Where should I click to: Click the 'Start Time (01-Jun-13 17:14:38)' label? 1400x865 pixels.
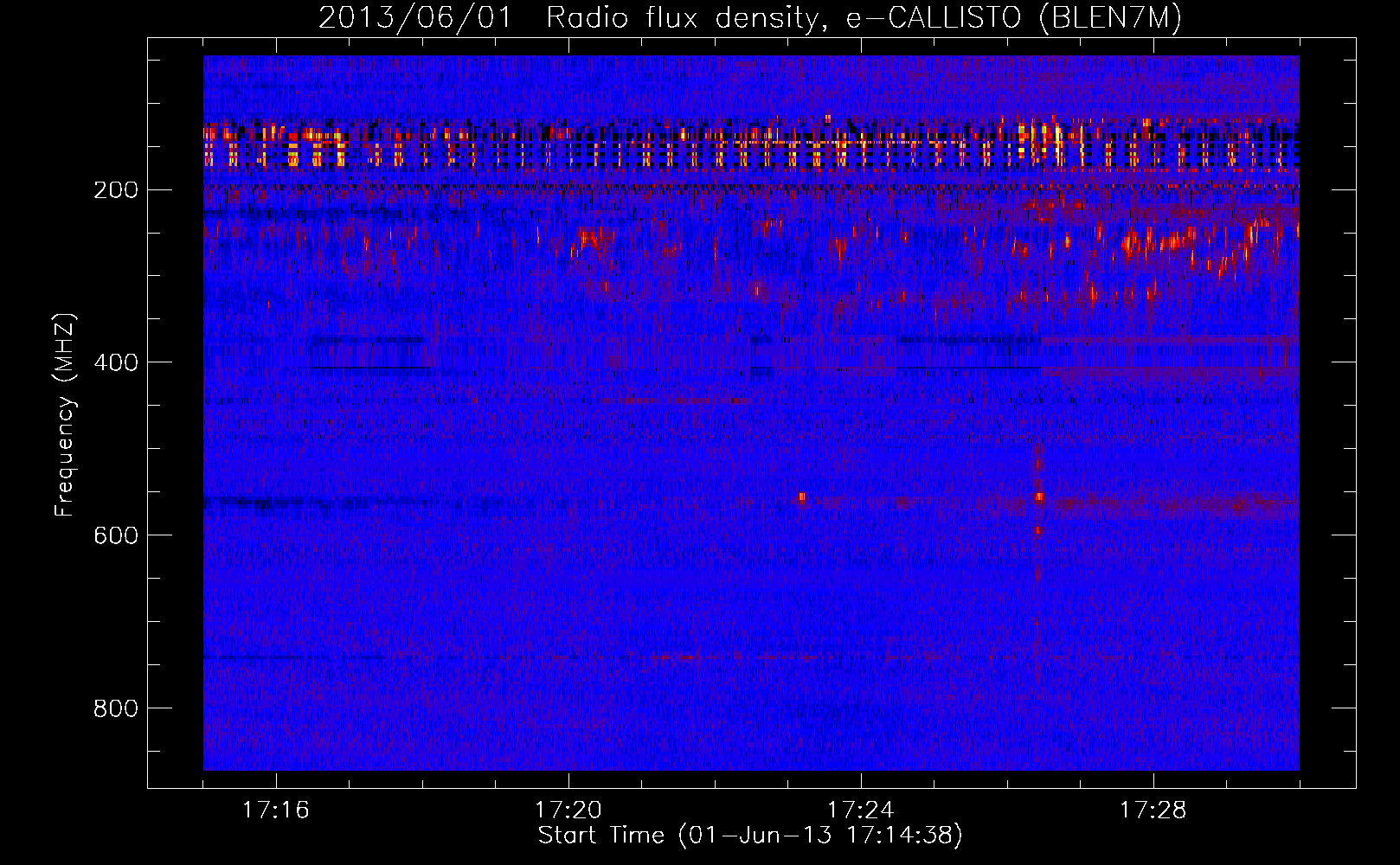(750, 836)
